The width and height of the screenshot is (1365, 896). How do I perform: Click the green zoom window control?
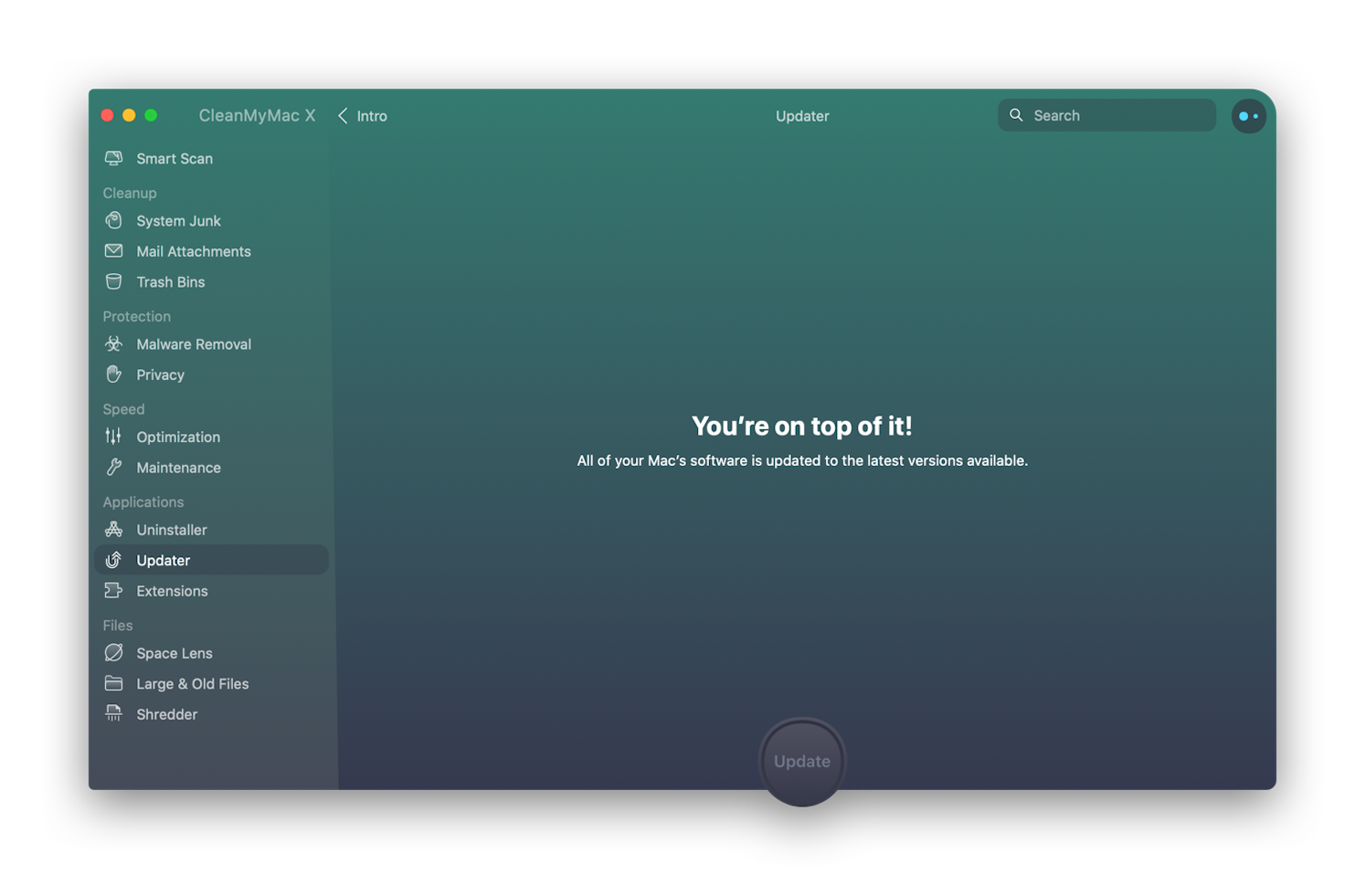tap(151, 115)
